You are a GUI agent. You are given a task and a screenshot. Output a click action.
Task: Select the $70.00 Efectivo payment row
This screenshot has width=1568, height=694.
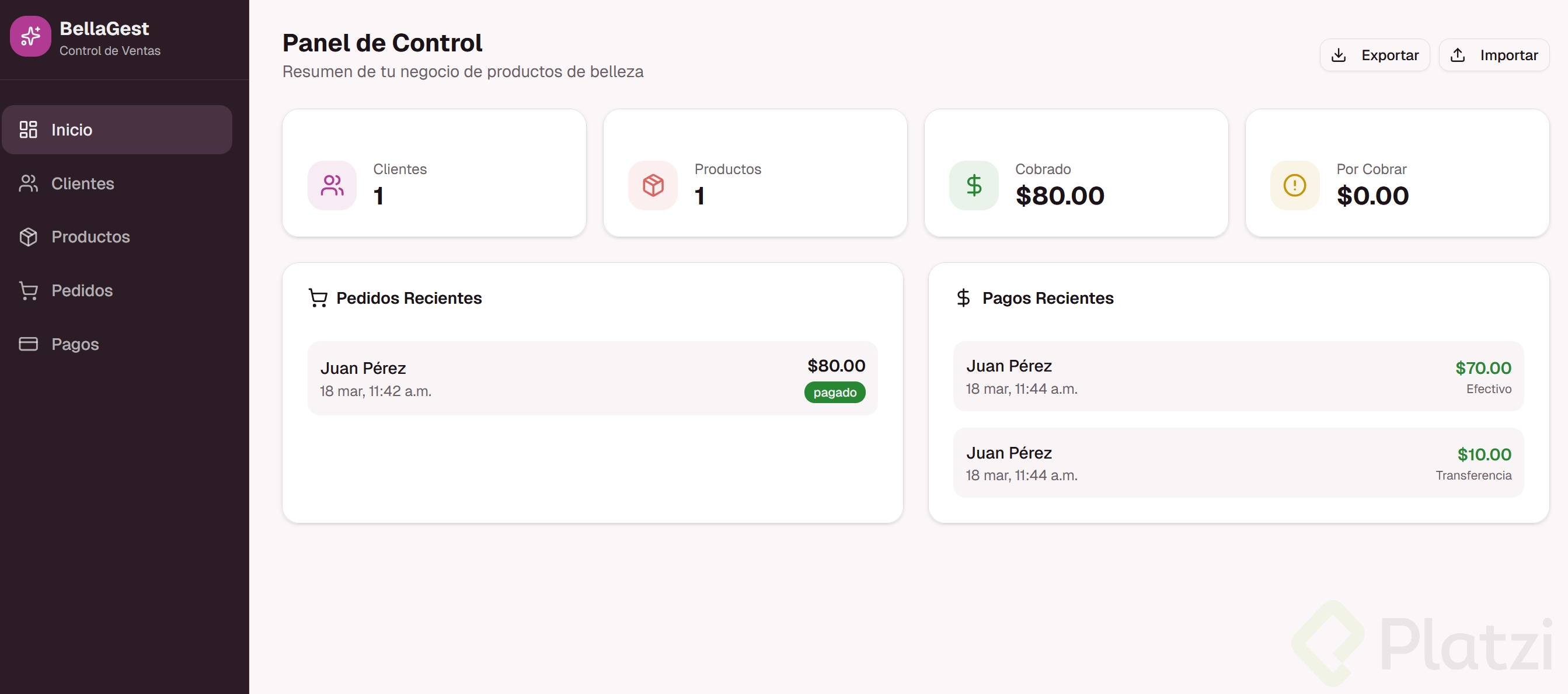click(1238, 377)
